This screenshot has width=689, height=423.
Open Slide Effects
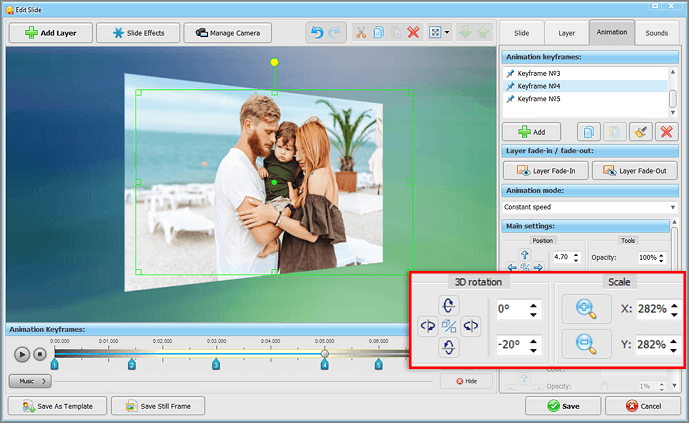click(138, 33)
